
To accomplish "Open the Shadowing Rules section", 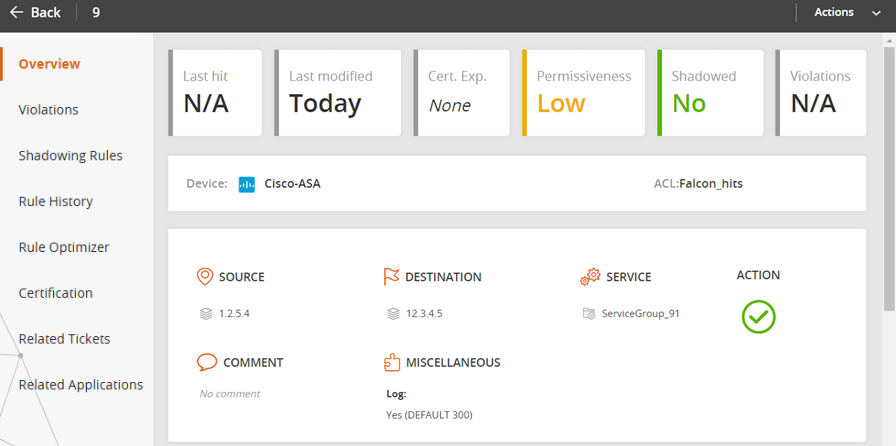I will pos(70,156).
